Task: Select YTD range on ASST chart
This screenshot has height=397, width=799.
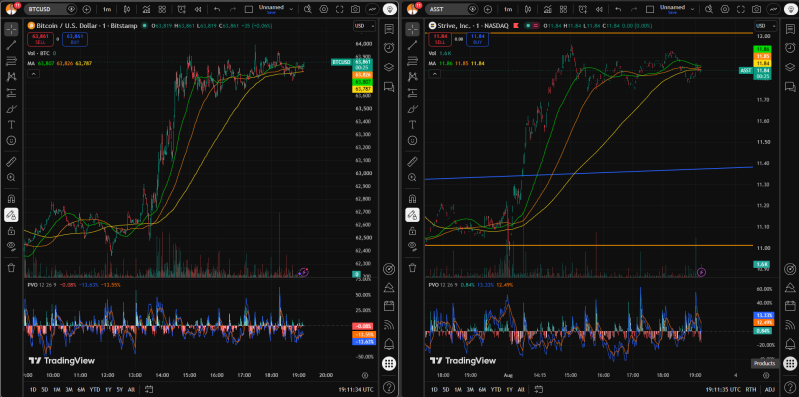Action: pyautogui.click(x=495, y=389)
